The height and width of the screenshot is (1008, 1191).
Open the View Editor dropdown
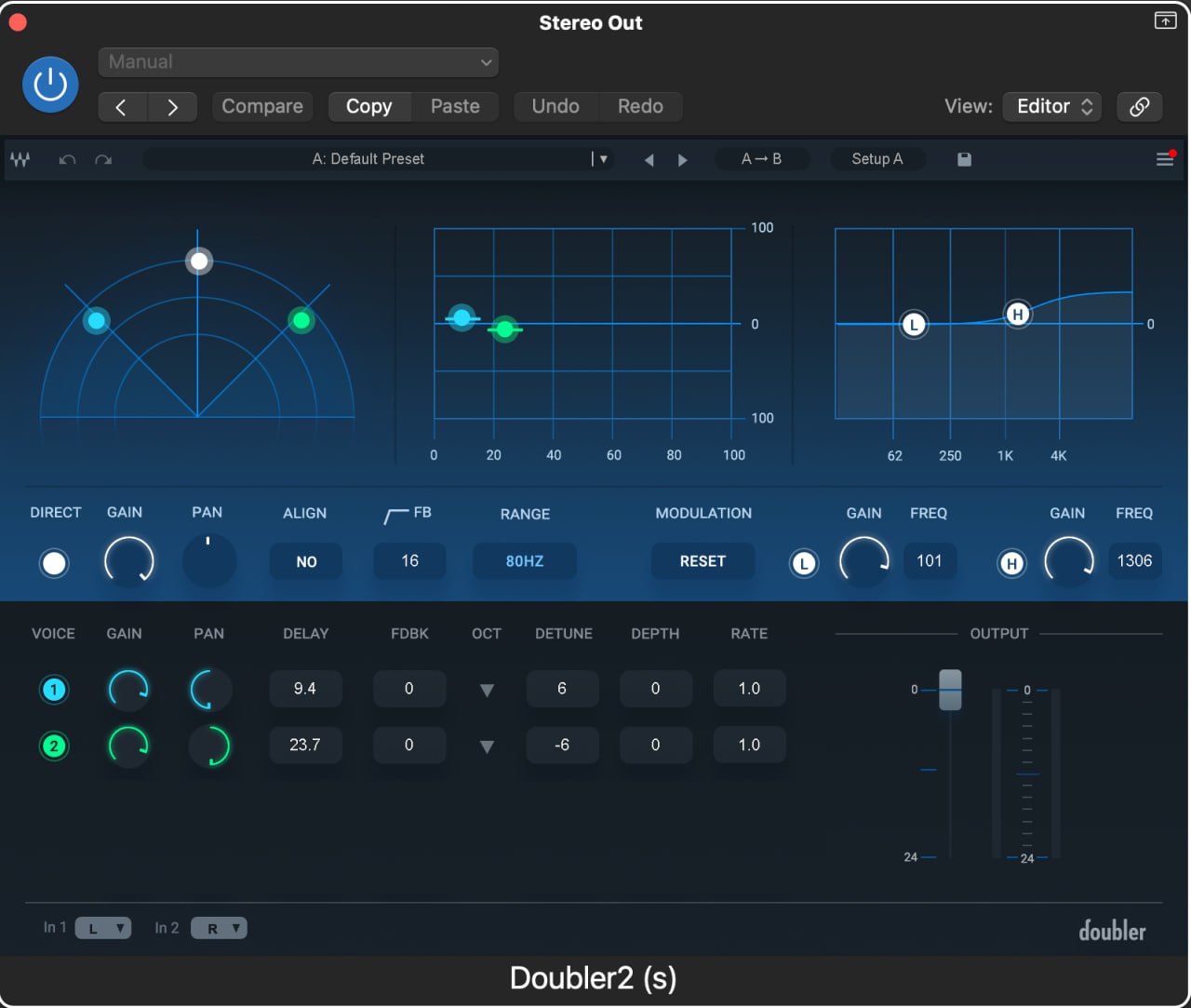click(1052, 106)
